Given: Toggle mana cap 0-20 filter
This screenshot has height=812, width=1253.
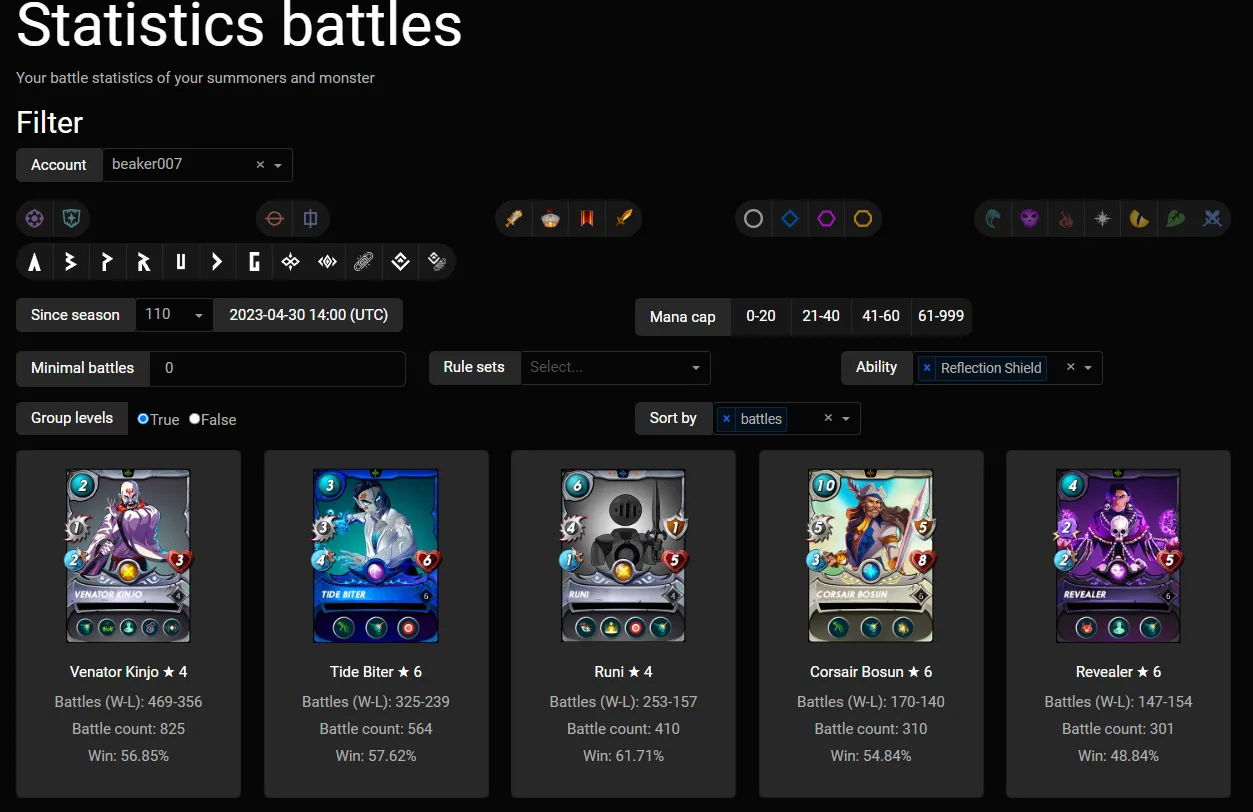Looking at the screenshot, I should pos(761,316).
